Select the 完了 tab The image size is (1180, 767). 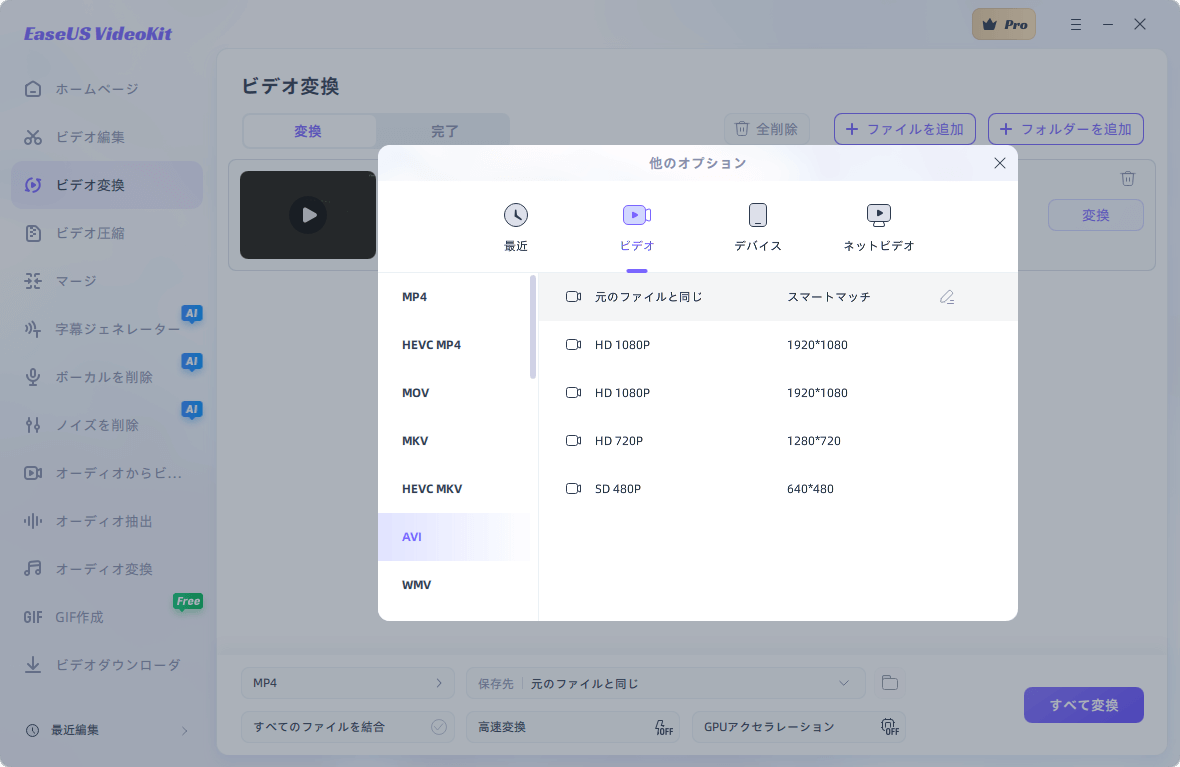tap(443, 131)
